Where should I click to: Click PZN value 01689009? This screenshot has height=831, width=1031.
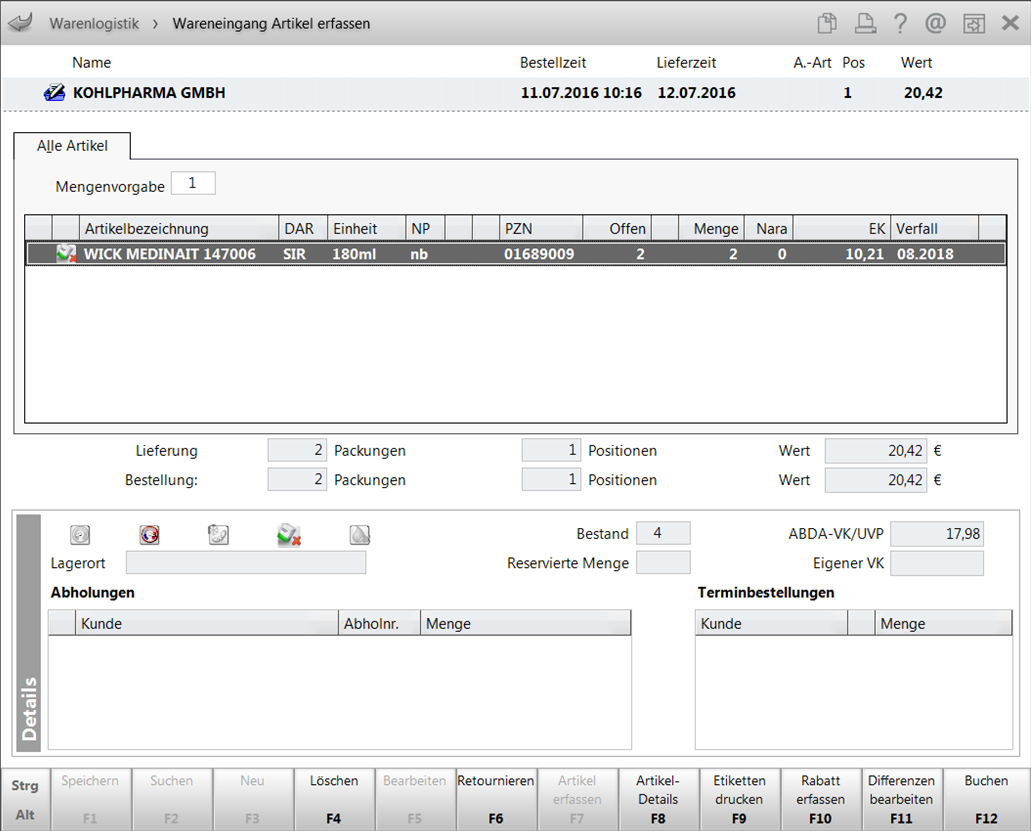click(x=539, y=254)
